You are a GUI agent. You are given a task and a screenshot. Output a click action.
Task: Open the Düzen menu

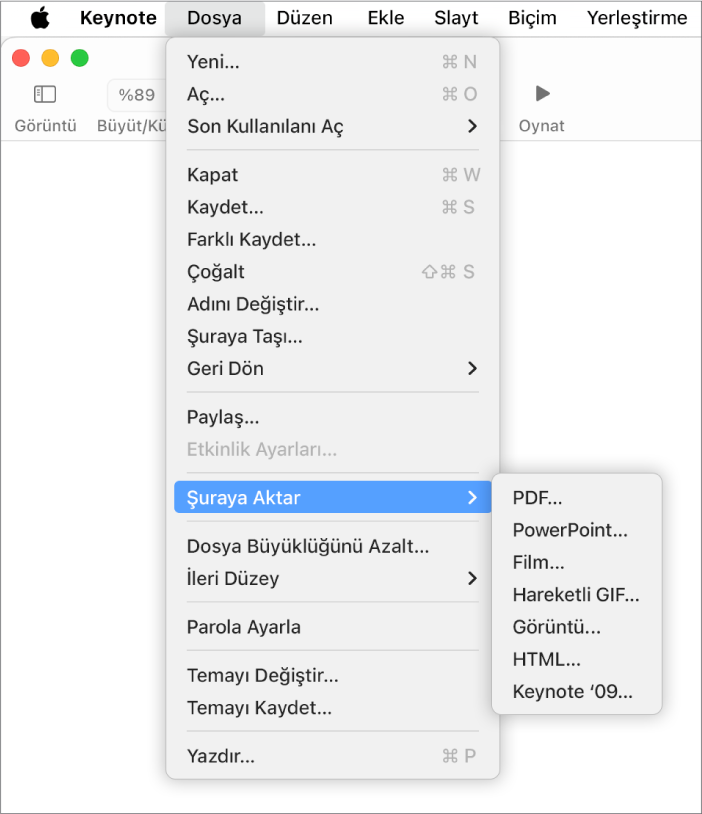click(x=305, y=18)
